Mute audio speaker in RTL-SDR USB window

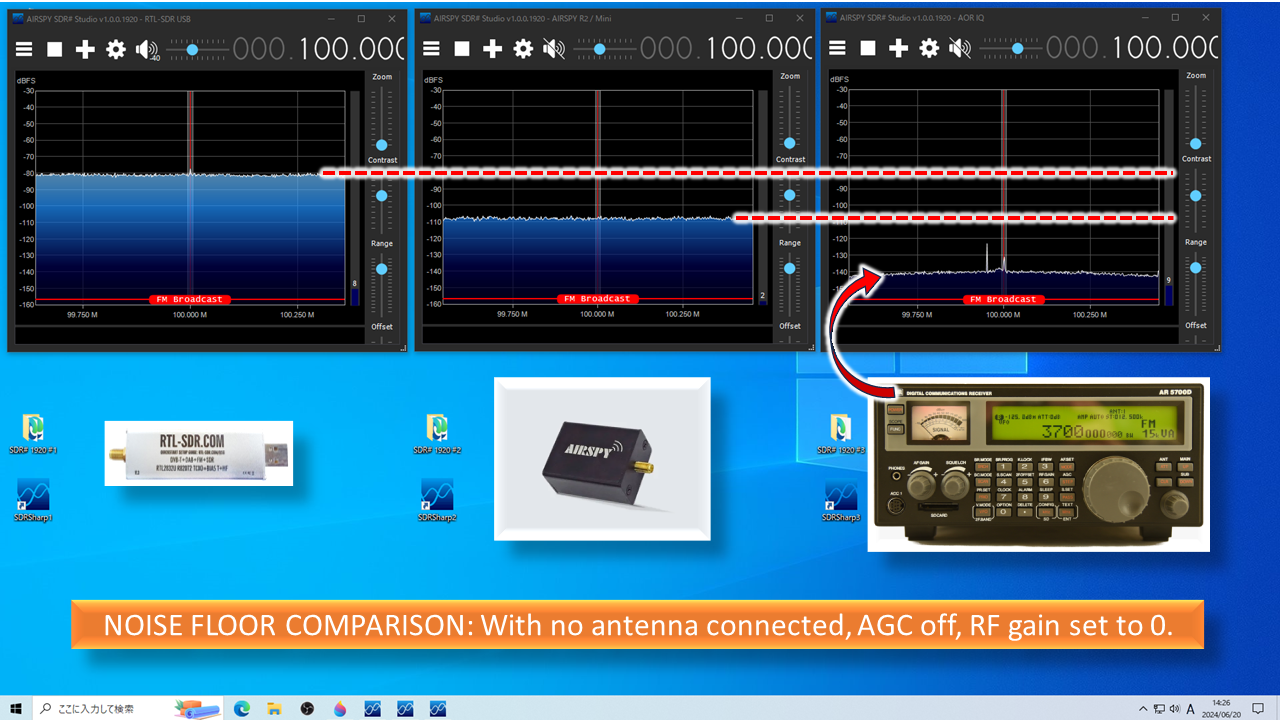point(147,49)
